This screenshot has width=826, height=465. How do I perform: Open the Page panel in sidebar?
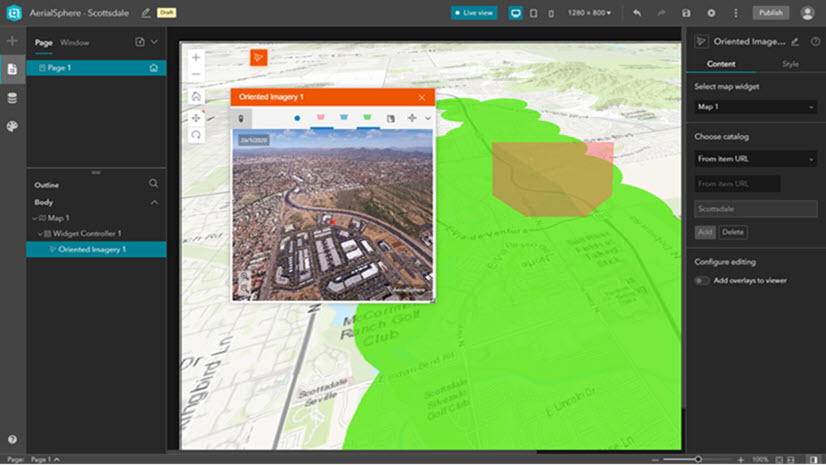12,69
